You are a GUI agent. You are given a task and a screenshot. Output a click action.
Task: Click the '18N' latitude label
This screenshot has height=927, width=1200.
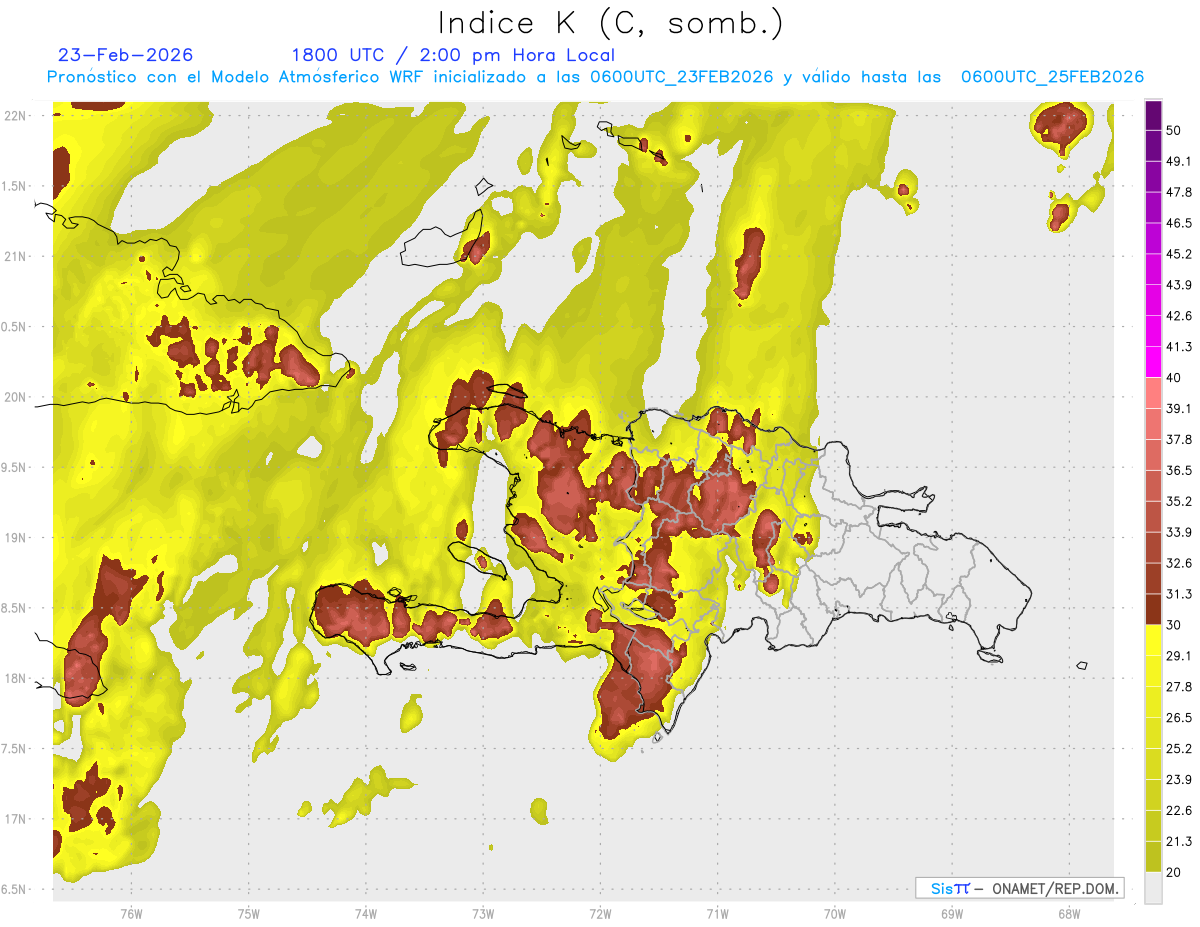17,679
